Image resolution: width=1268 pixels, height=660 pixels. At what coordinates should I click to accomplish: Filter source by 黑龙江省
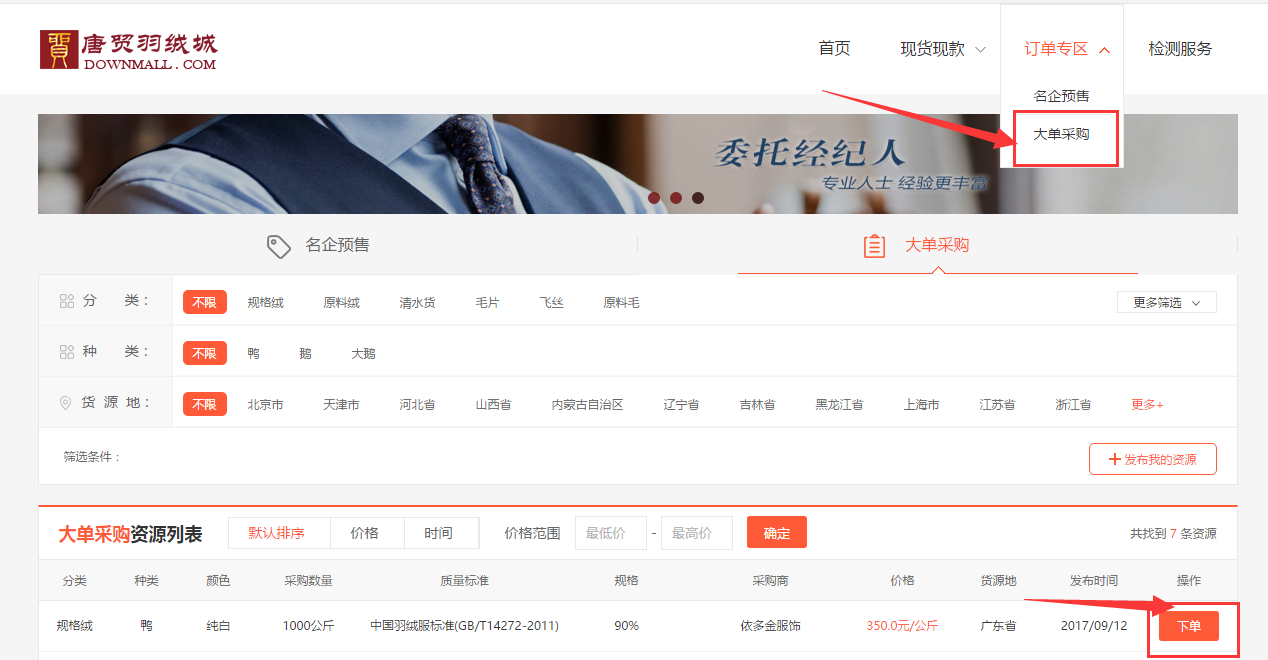click(x=840, y=404)
